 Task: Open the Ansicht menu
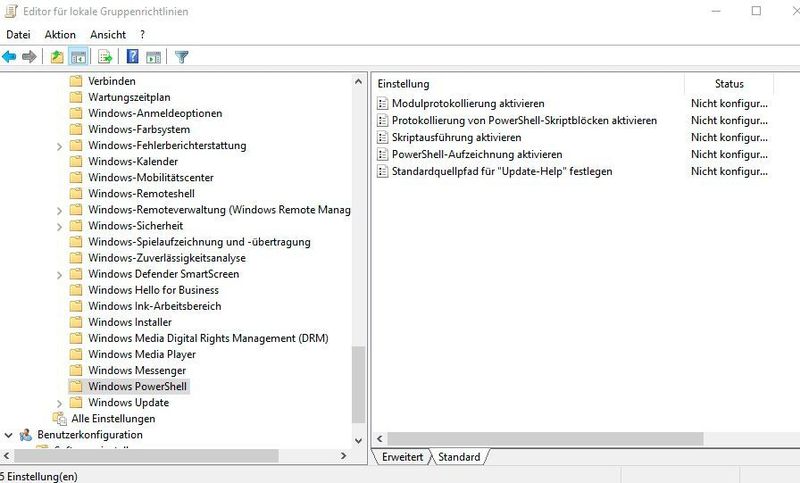pyautogui.click(x=108, y=34)
